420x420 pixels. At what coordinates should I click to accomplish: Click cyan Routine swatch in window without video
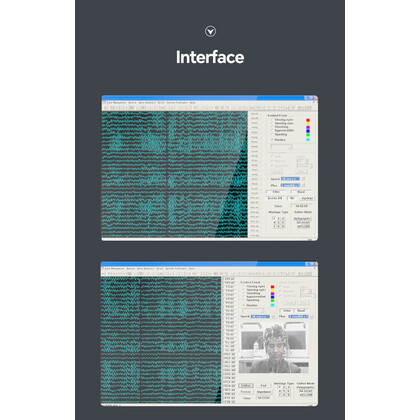[308, 140]
